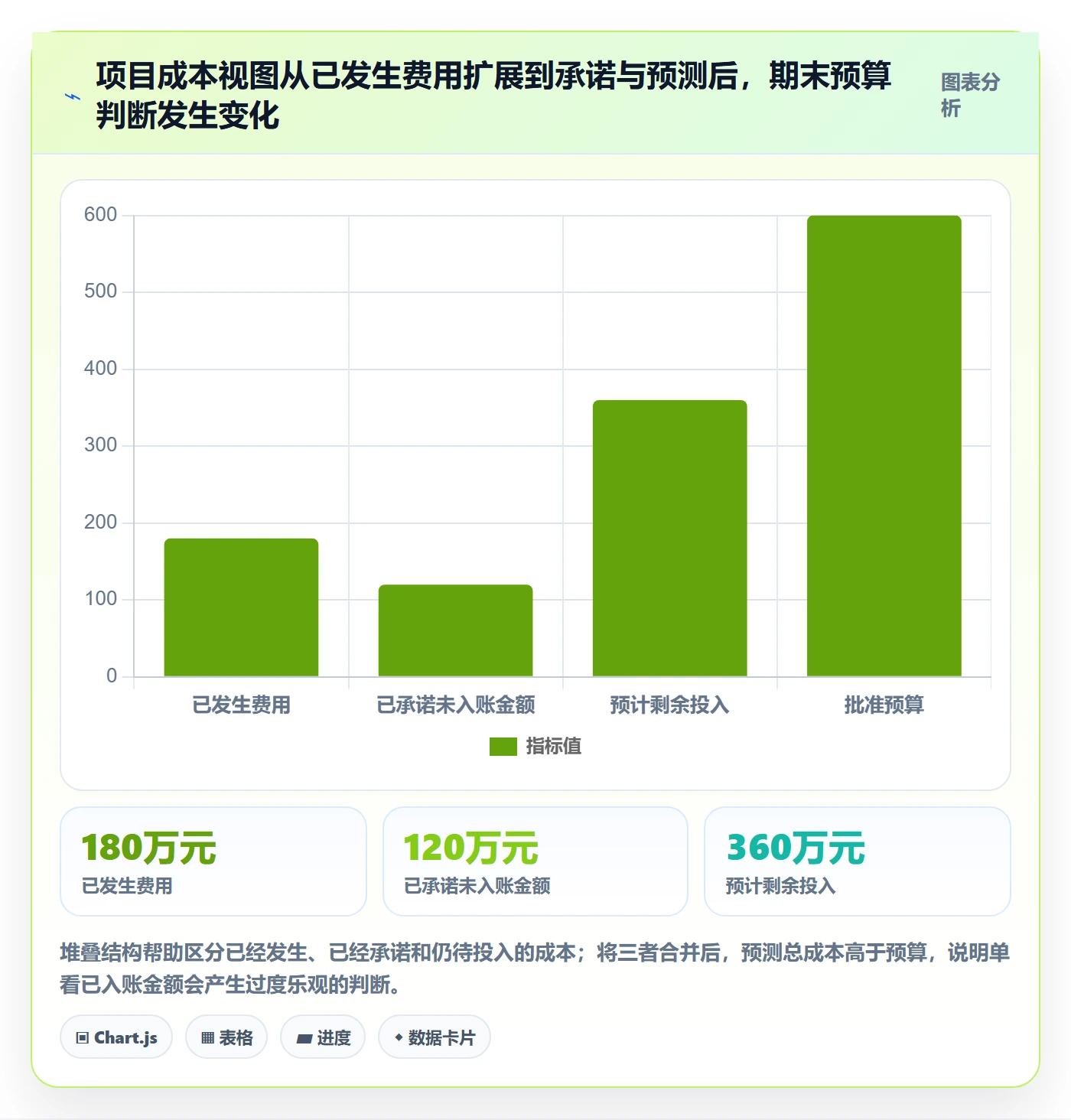Click the 预计剩余投入 x-axis label under the chart
The height and width of the screenshot is (1120, 1071).
tap(669, 705)
